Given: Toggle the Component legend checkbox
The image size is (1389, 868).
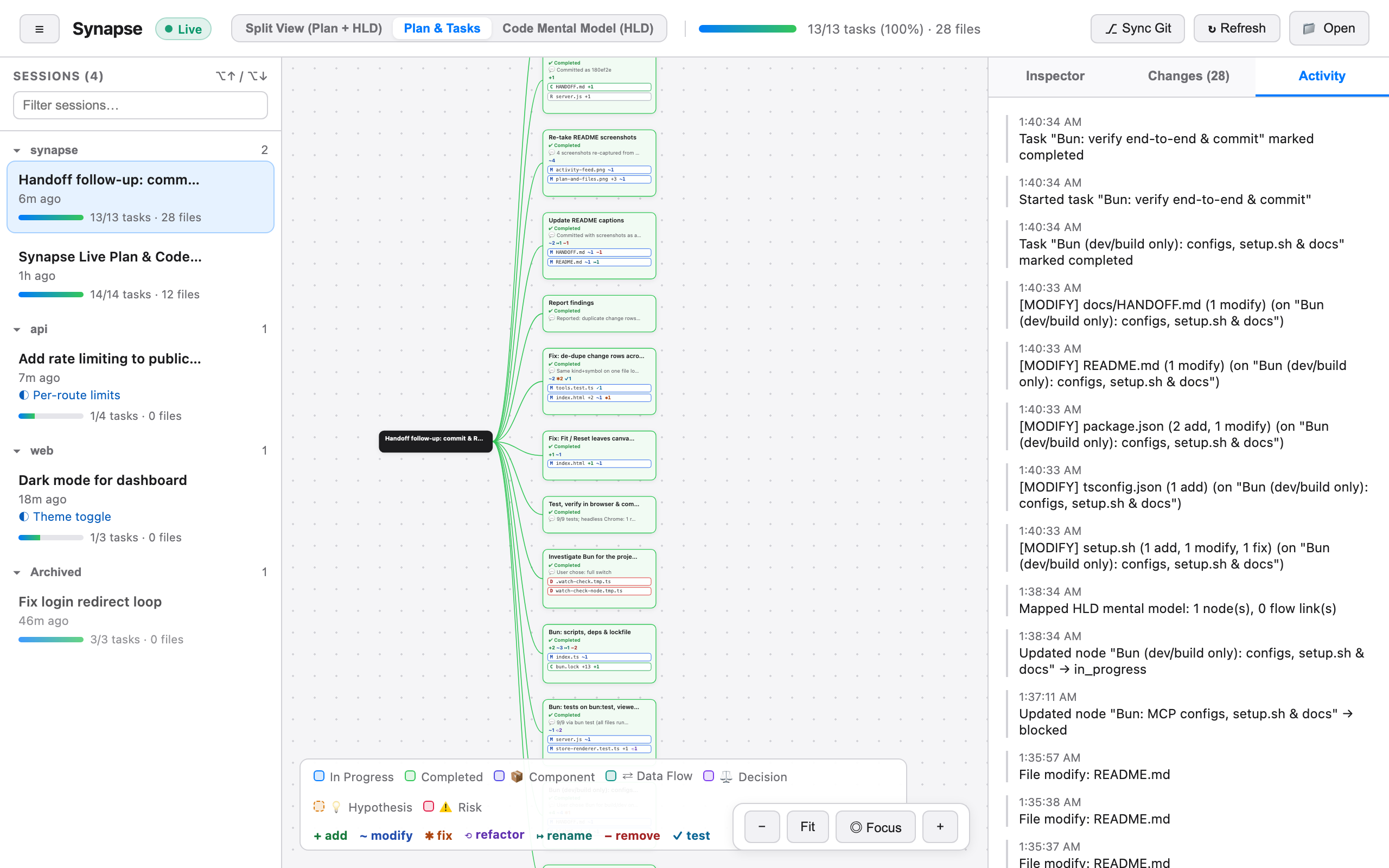Looking at the screenshot, I should (x=499, y=776).
